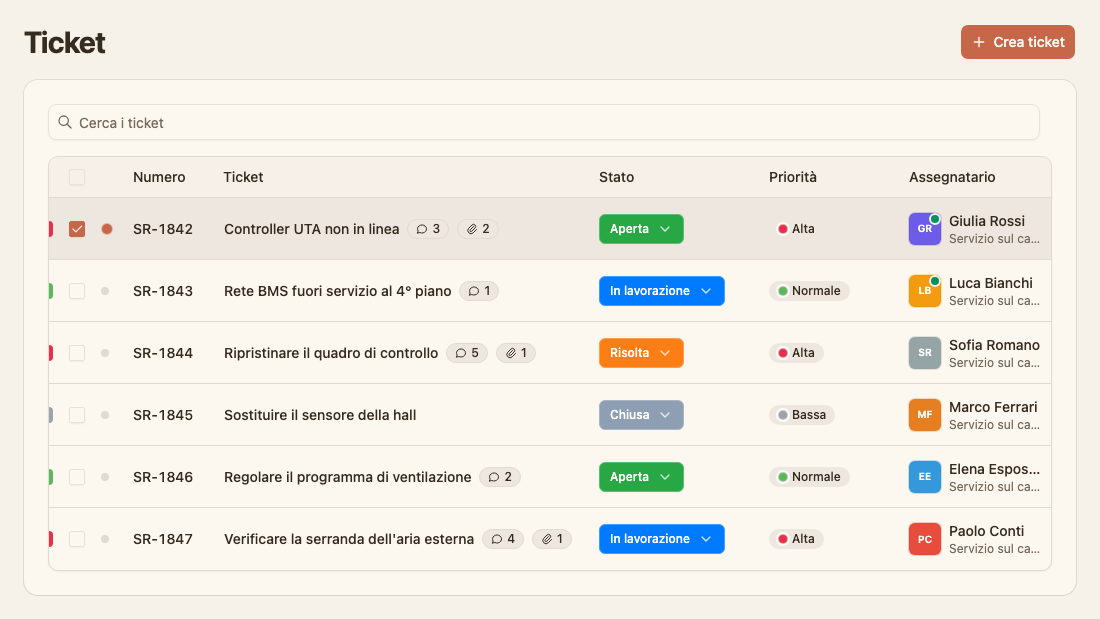The image size is (1100, 619).
Task: Click the status dot for SR-1847
Action: [105, 539]
